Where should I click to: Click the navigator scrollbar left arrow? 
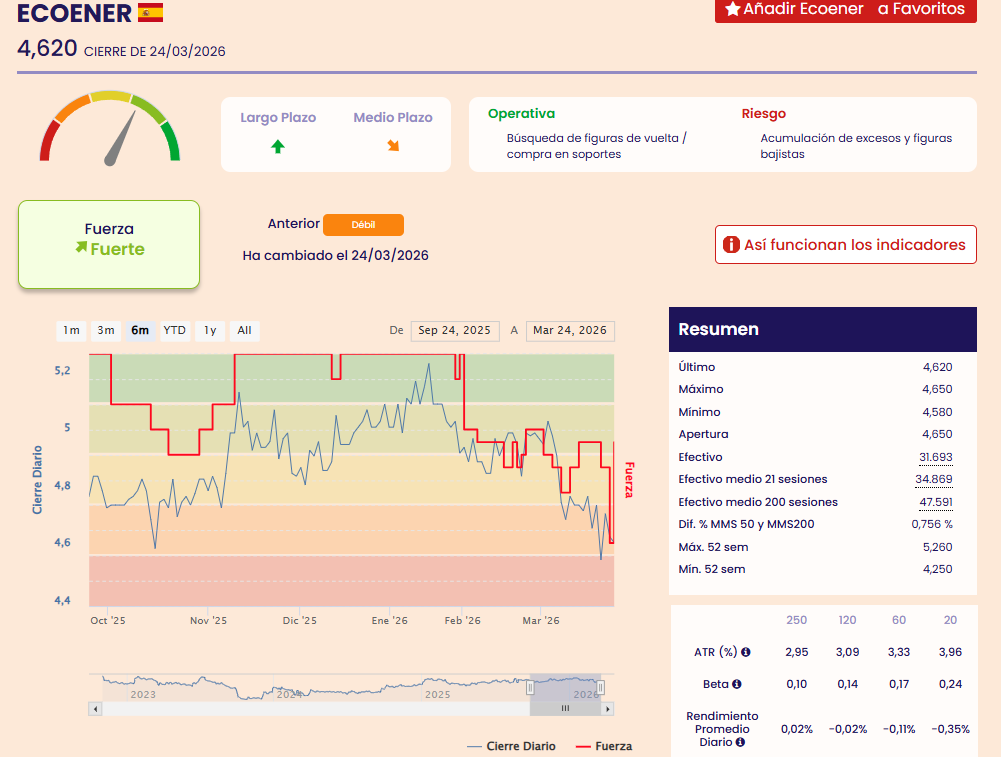pos(95,708)
